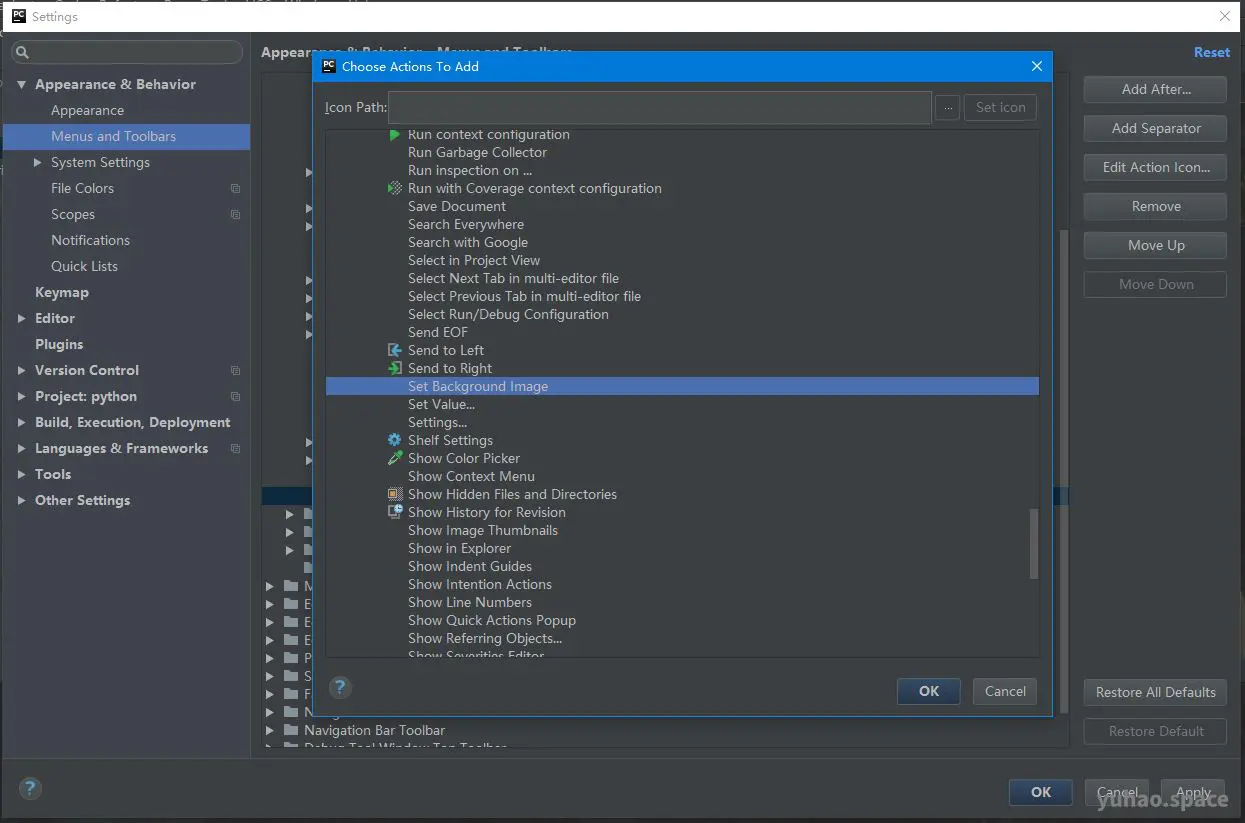The width and height of the screenshot is (1245, 823).
Task: Expand Build, Execution, Deployment section
Action: pos(21,422)
